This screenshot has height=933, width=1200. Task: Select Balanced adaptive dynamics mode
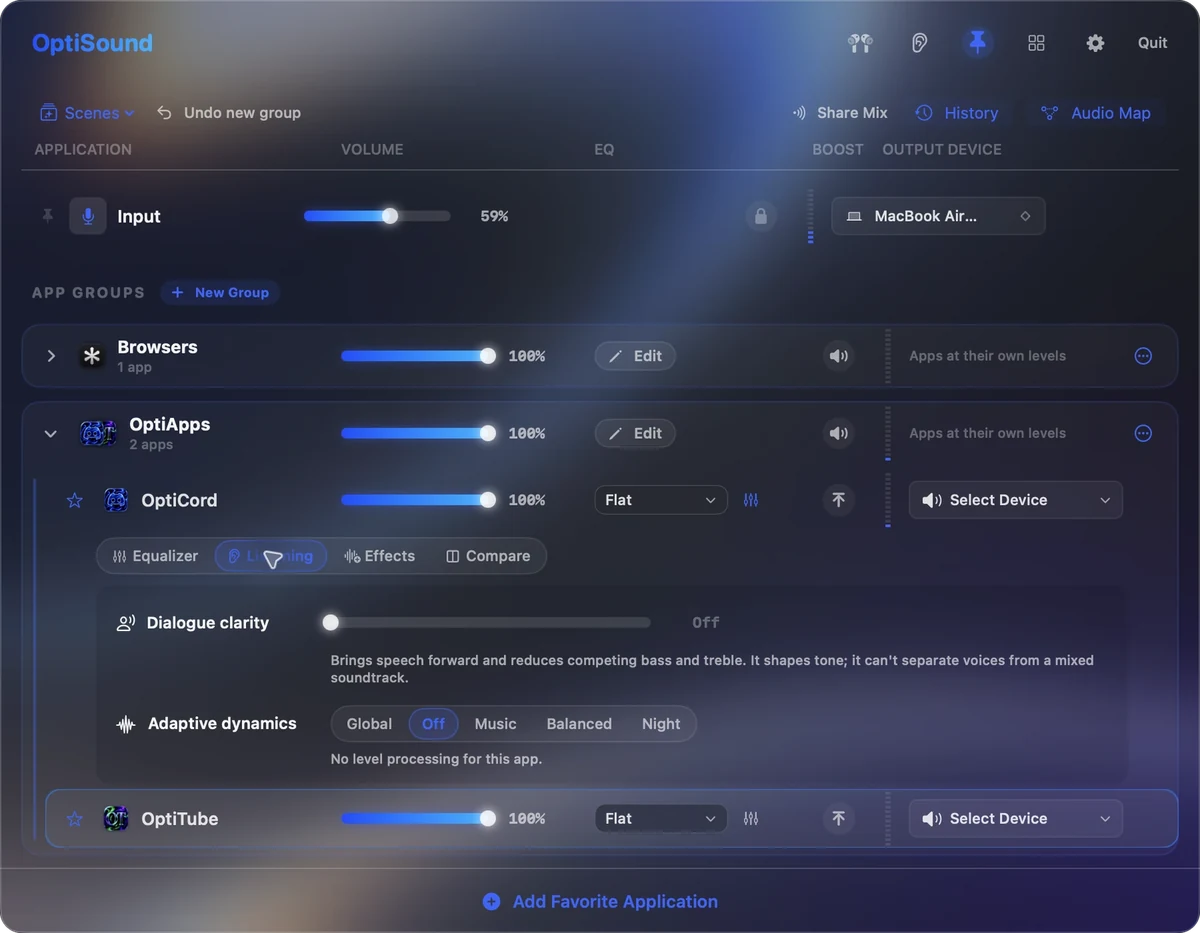click(579, 724)
